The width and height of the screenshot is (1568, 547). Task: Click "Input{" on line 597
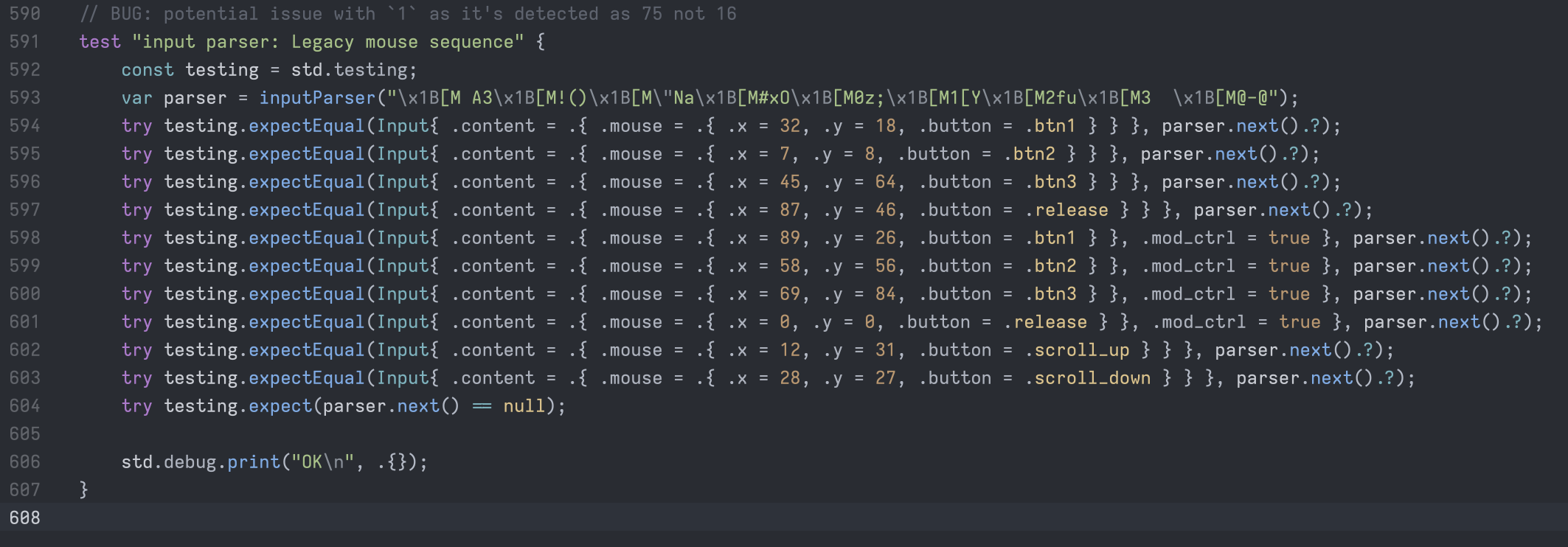click(408, 210)
